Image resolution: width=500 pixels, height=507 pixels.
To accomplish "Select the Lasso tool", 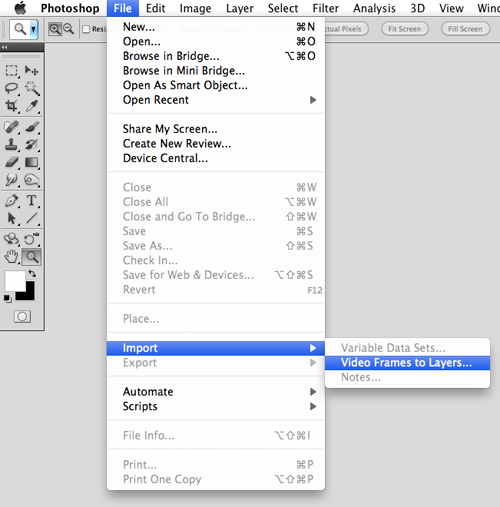I will (x=11, y=88).
